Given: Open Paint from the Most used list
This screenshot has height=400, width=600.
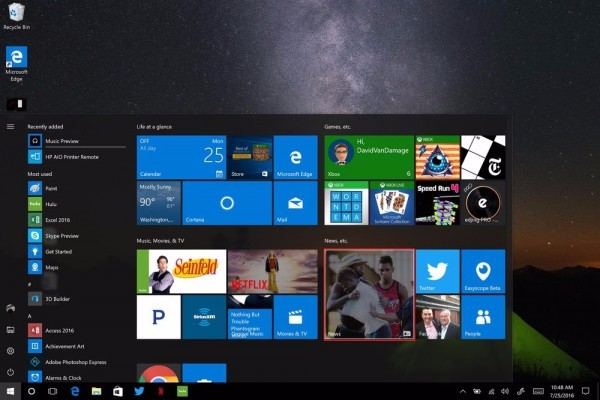Looking at the screenshot, I should [x=51, y=187].
